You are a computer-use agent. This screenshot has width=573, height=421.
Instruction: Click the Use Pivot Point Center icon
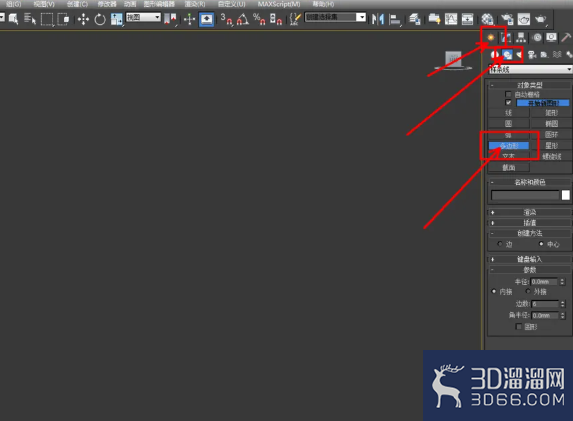pyautogui.click(x=170, y=19)
